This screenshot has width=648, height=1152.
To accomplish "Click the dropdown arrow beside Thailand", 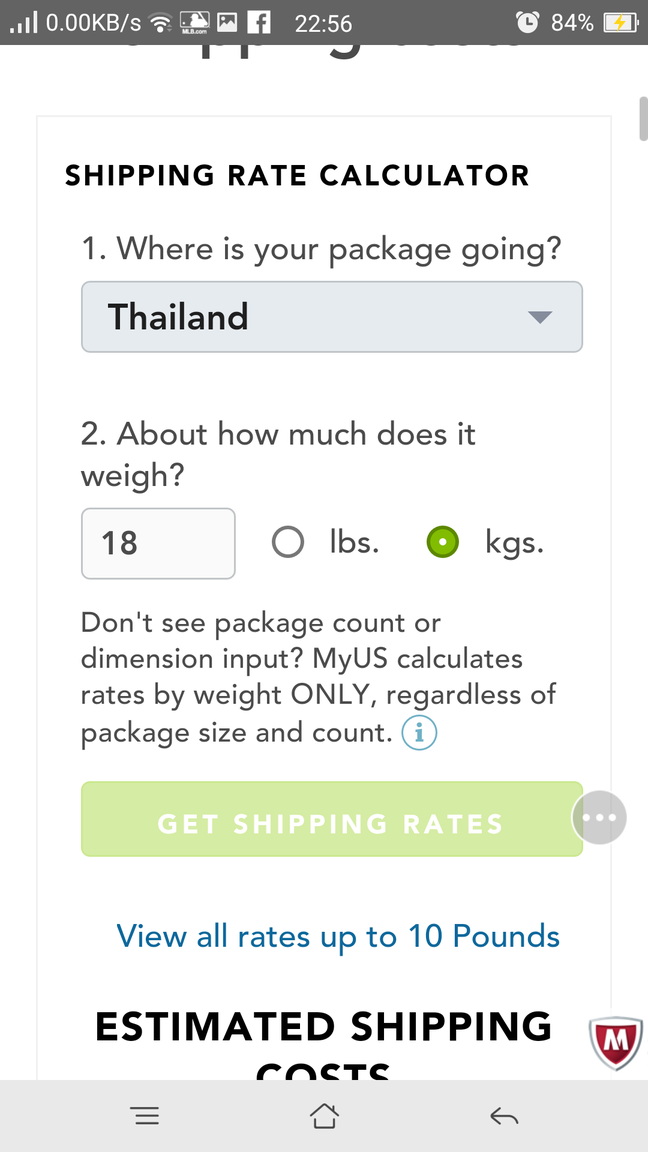I will pyautogui.click(x=540, y=317).
